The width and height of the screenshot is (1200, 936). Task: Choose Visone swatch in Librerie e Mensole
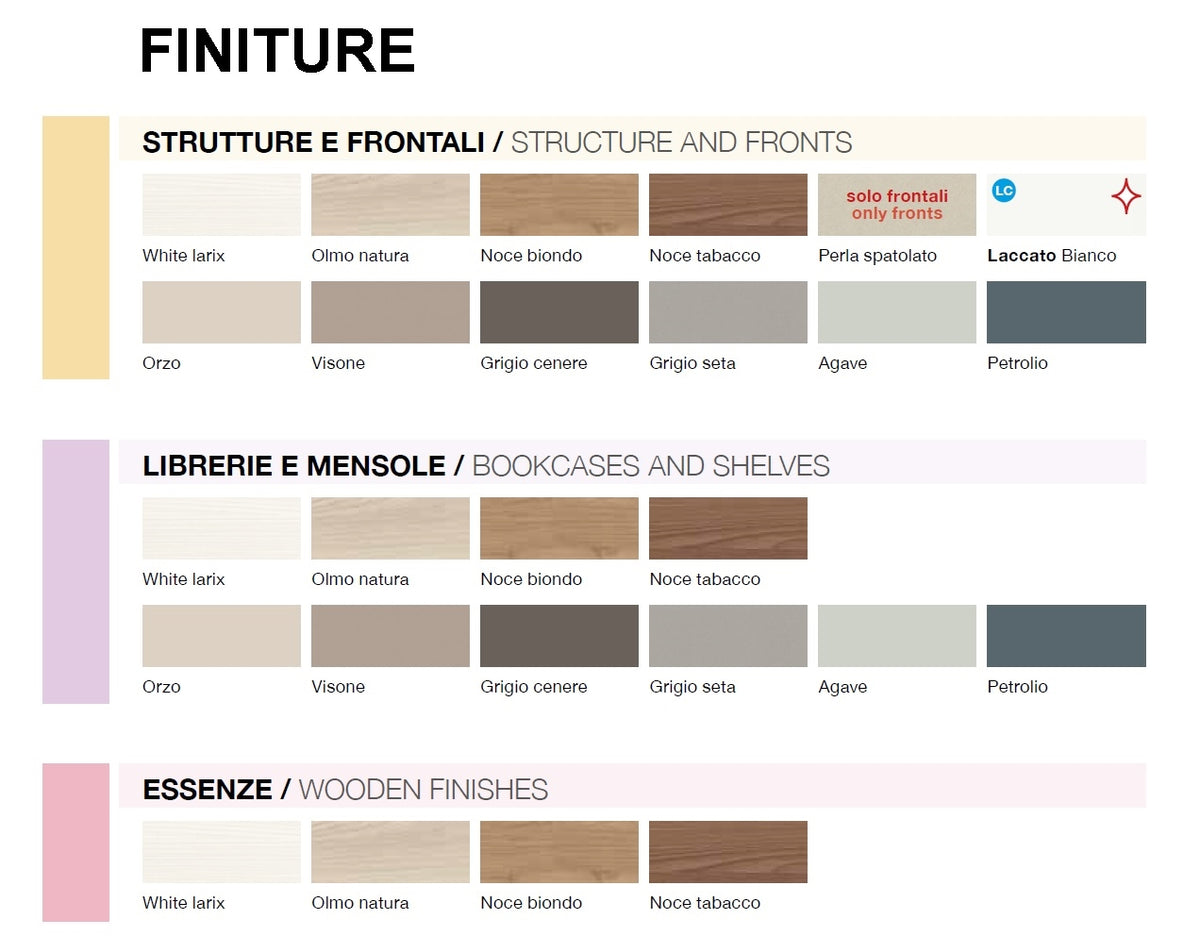click(390, 636)
